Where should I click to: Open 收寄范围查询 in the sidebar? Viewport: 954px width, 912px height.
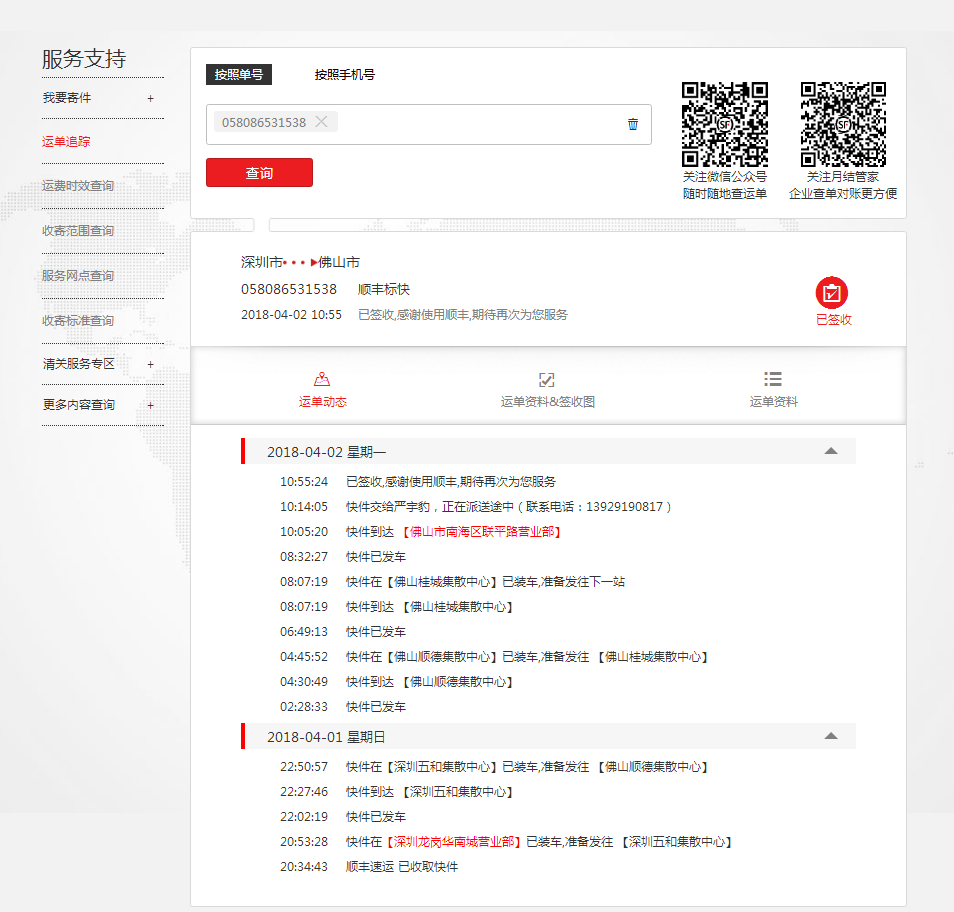click(78, 231)
